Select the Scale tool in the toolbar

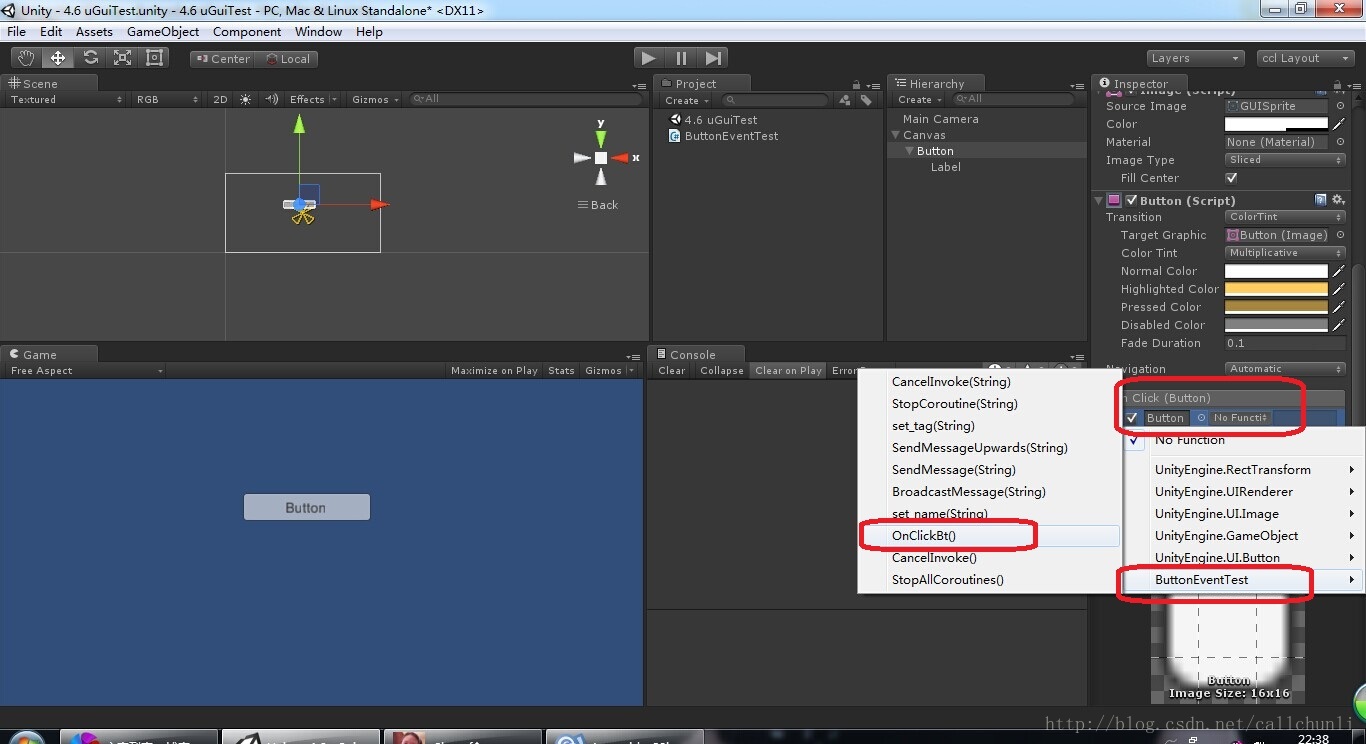tap(122, 58)
